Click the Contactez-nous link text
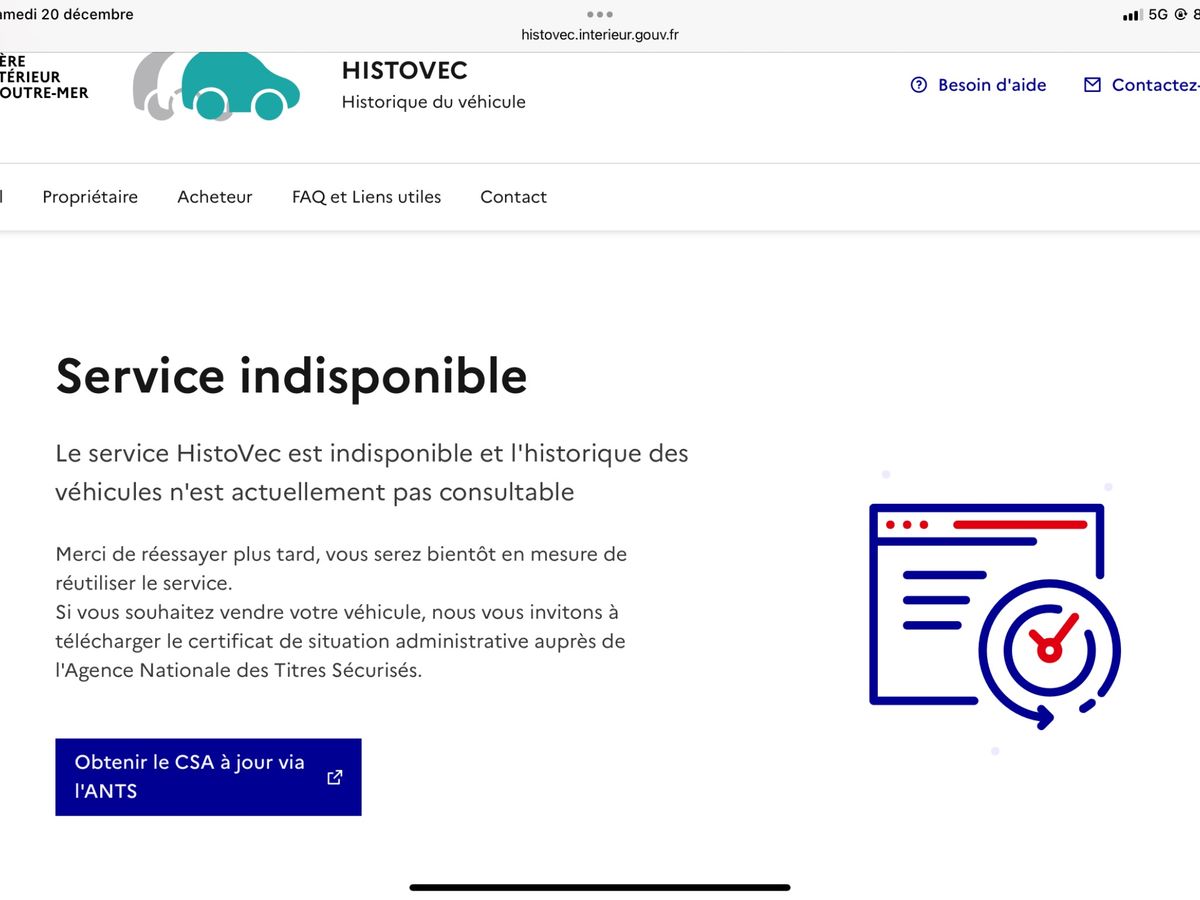1200x900 pixels. click(1155, 85)
